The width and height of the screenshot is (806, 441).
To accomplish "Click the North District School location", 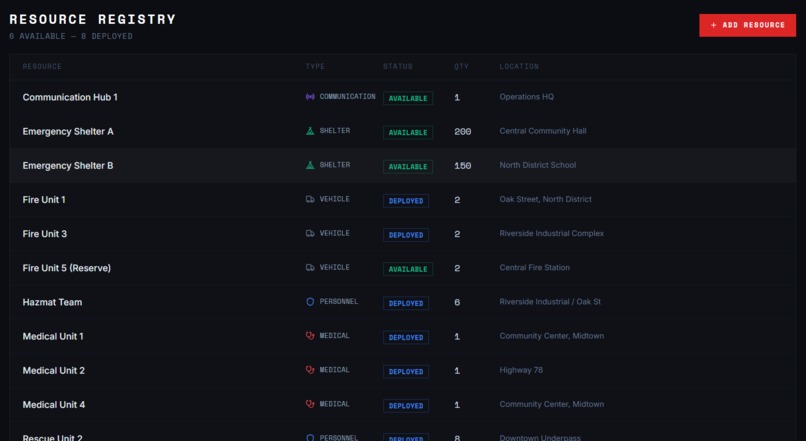I will [538, 165].
